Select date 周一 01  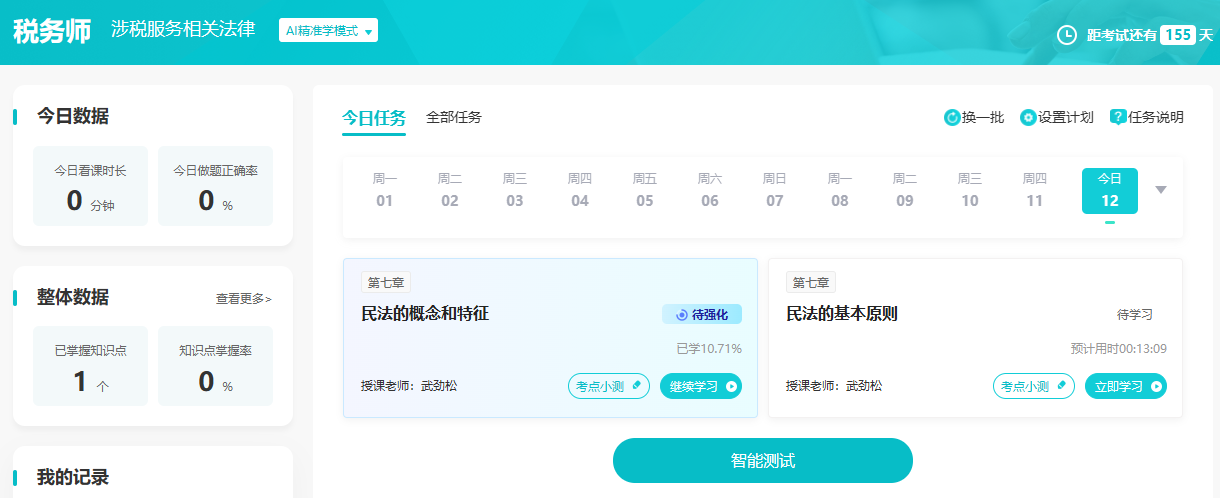coord(385,190)
